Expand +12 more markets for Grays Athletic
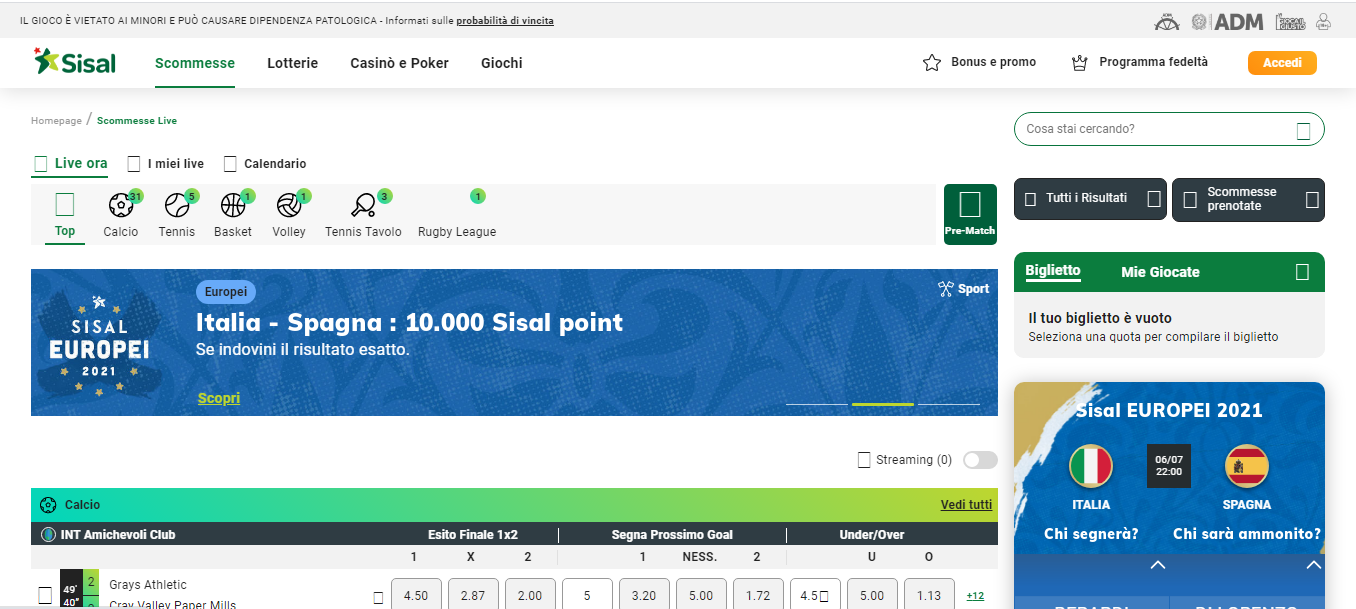The width and height of the screenshot is (1356, 609). click(975, 596)
